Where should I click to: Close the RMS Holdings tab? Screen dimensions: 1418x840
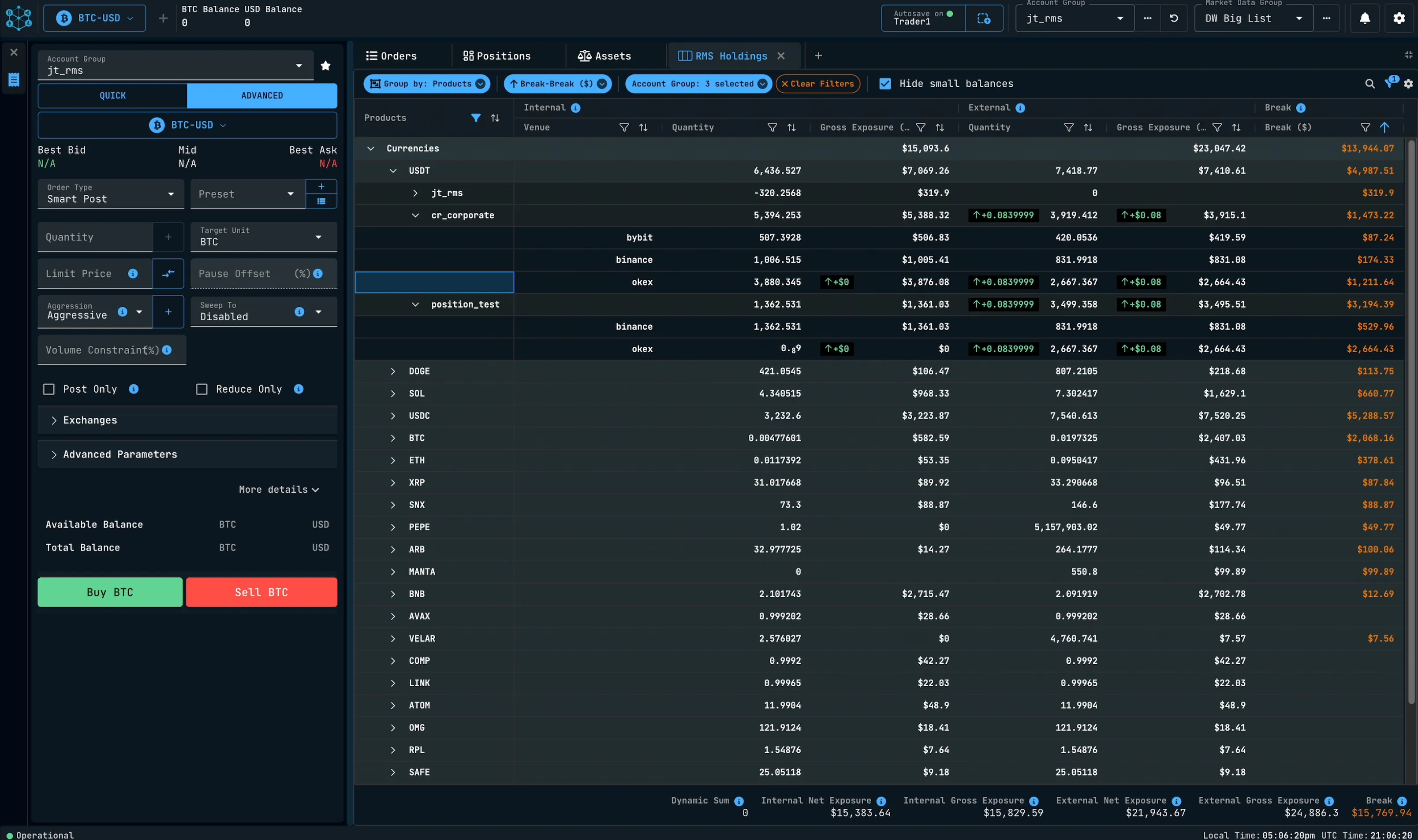click(x=781, y=56)
